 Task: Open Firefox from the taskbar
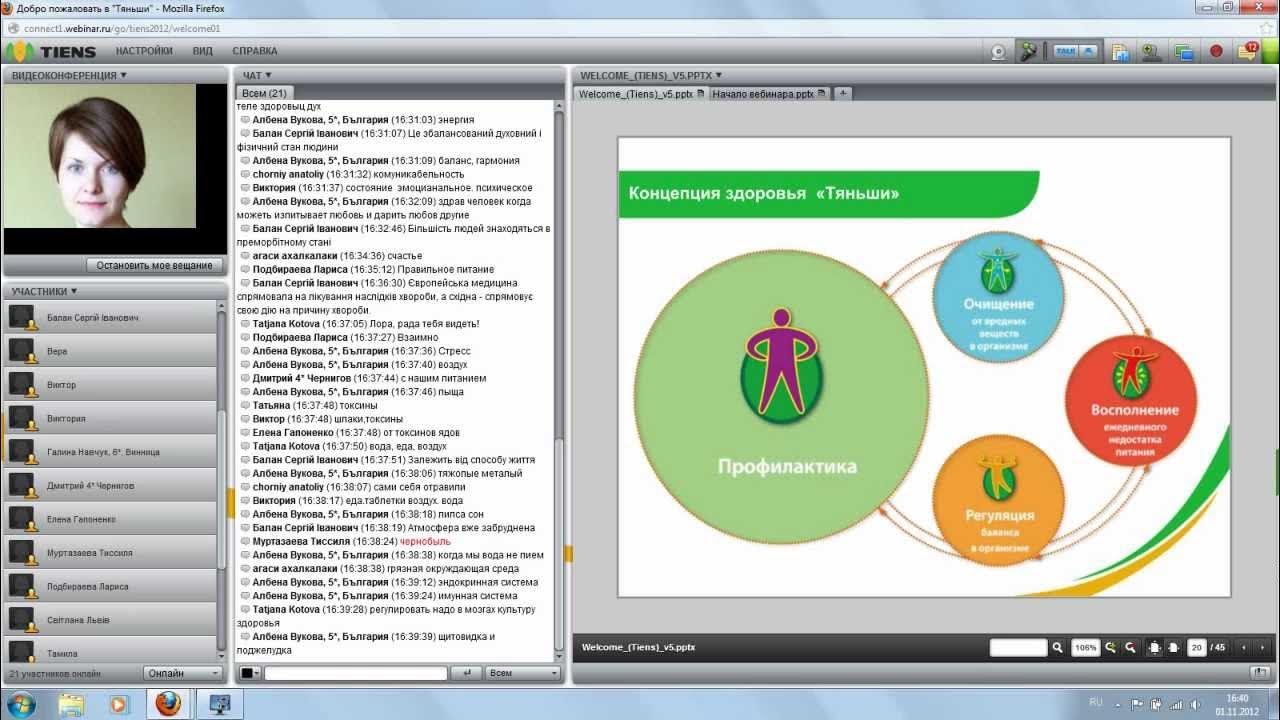tap(167, 704)
